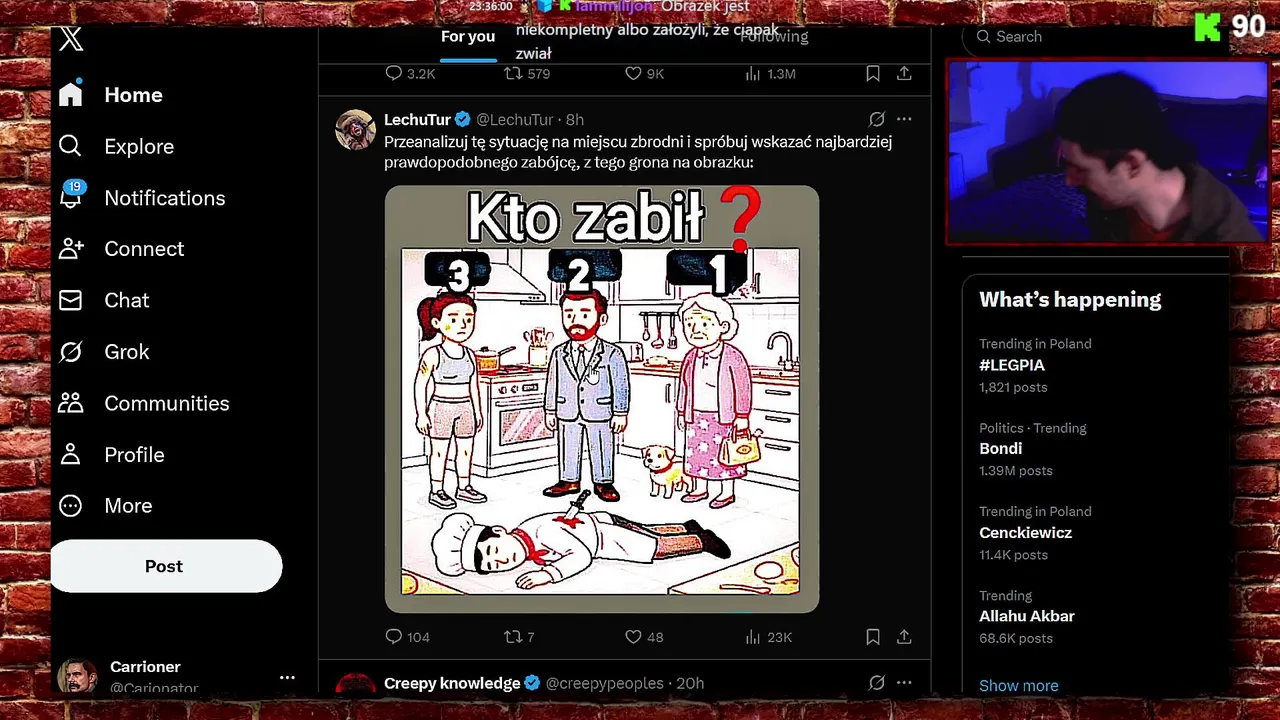Like LechuTur's post with heart icon
The image size is (1280, 720).
(633, 637)
